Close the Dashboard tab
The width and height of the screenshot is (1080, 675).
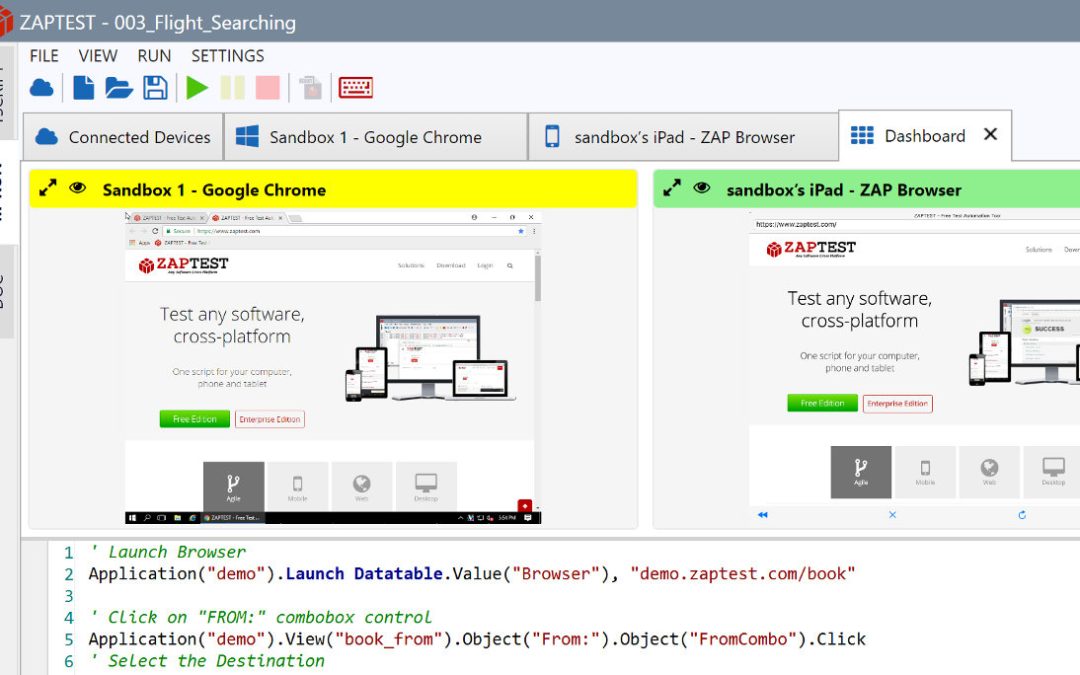(x=990, y=134)
